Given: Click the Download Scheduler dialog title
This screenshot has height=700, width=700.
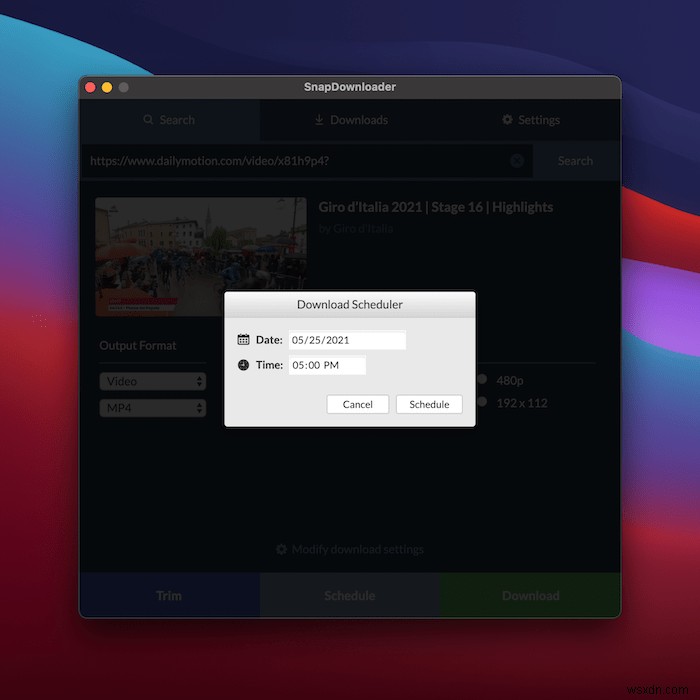Looking at the screenshot, I should point(350,304).
